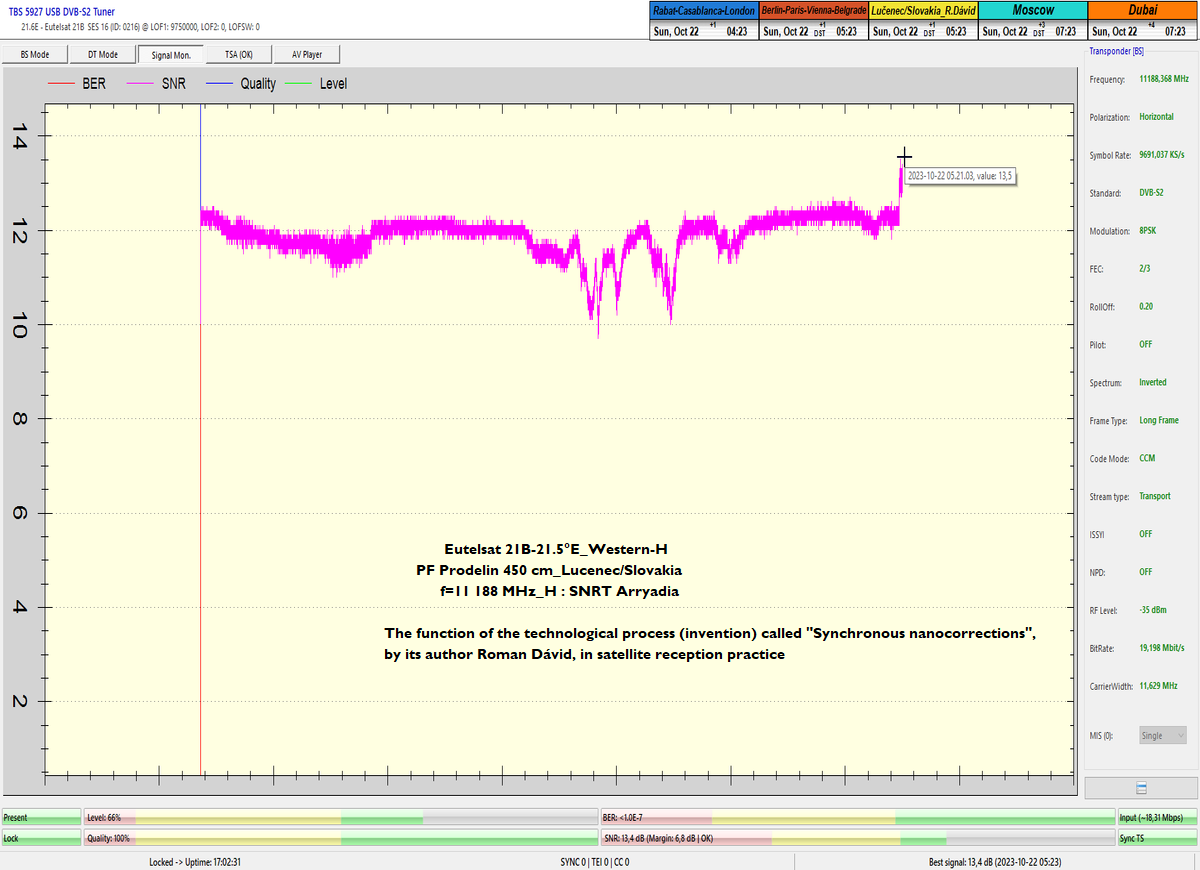The height and width of the screenshot is (870, 1200).
Task: Toggle the BER series in chart legend
Action: [78, 84]
